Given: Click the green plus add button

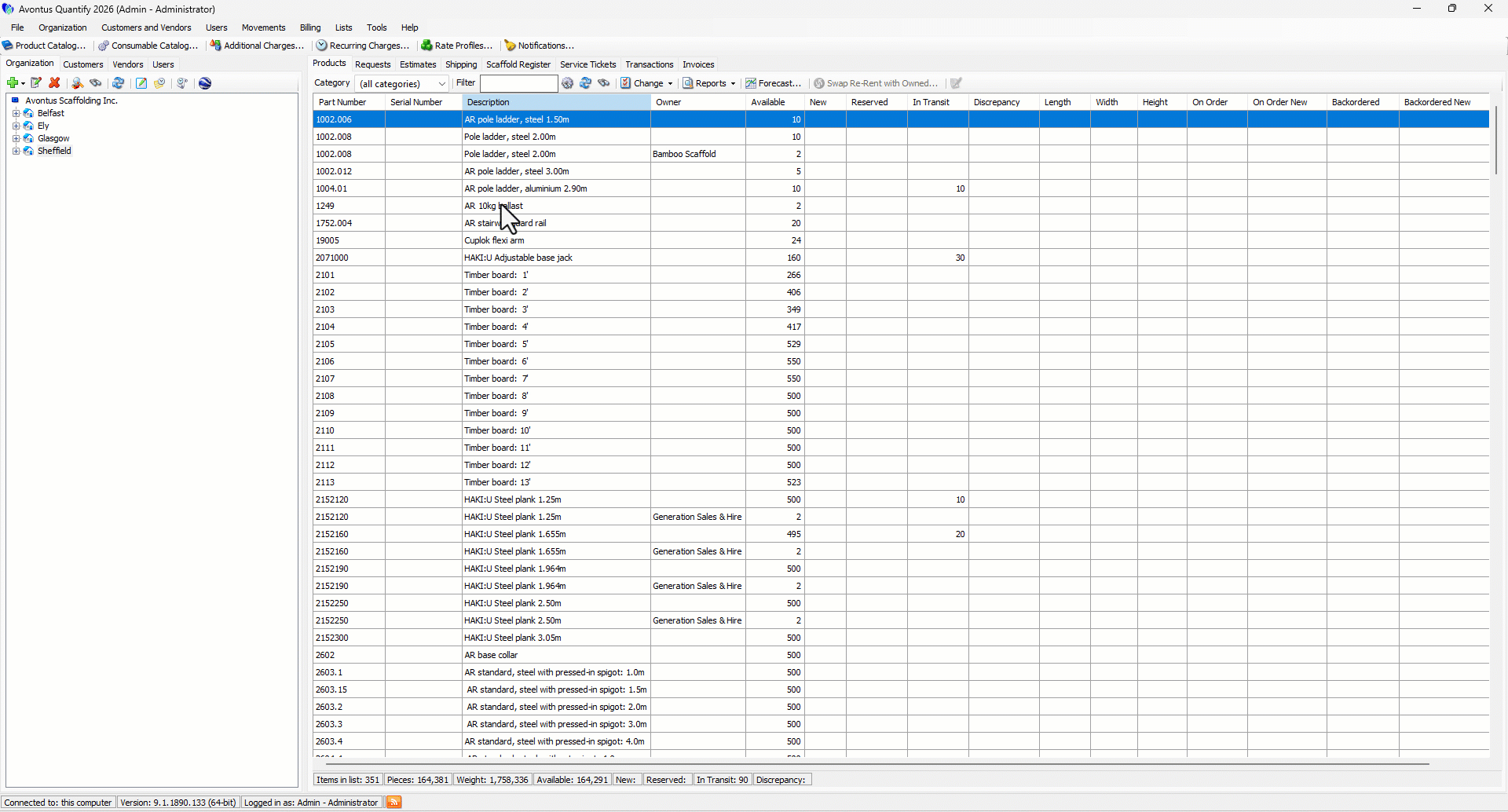Looking at the screenshot, I should click(13, 83).
